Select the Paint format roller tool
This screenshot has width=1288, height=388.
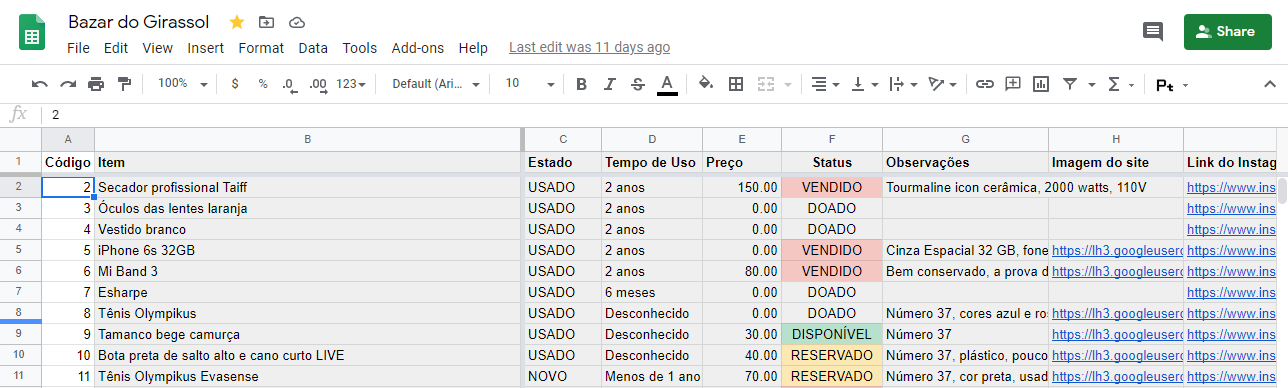pyautogui.click(x=124, y=84)
